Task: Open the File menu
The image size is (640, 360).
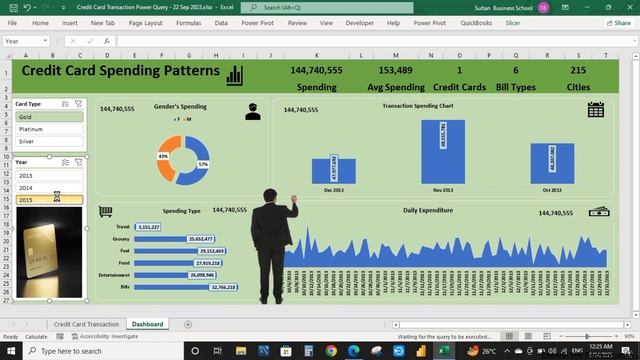Action: pos(12,23)
